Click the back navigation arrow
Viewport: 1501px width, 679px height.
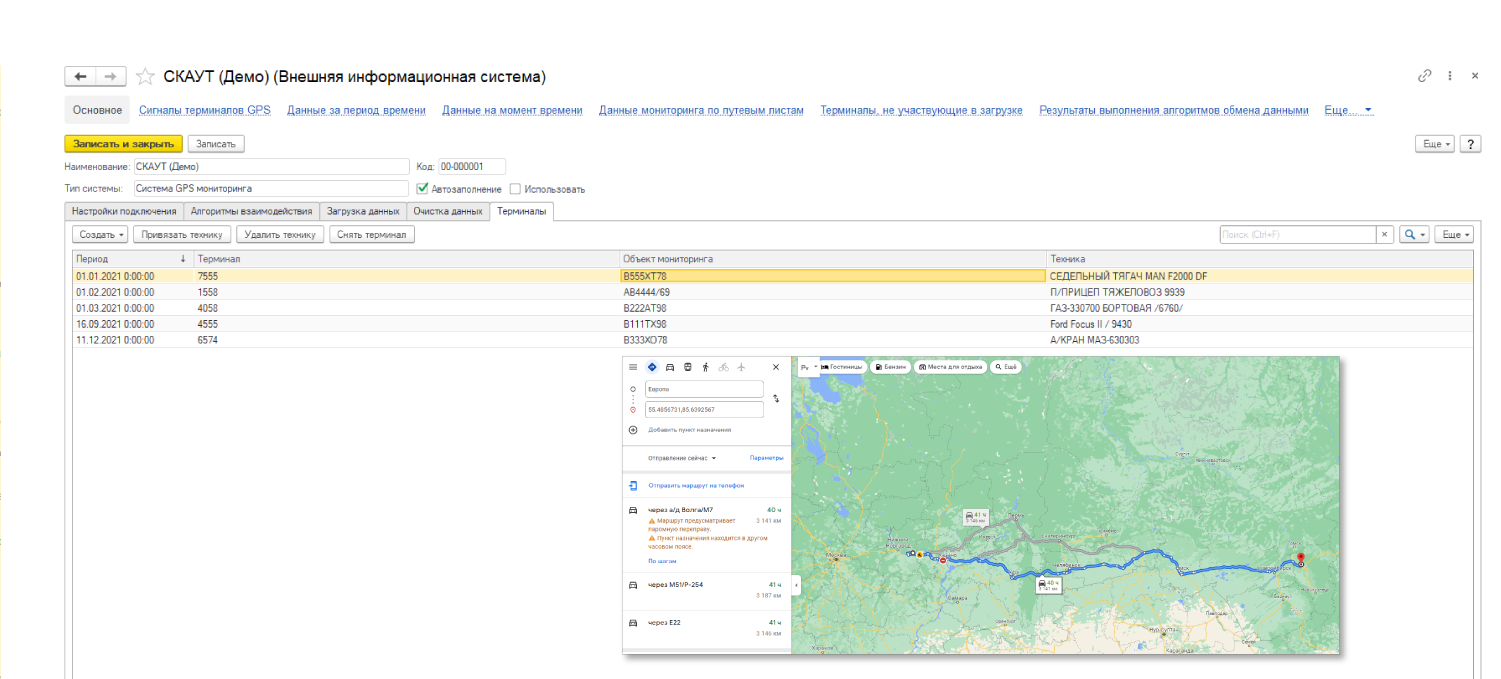(81, 77)
